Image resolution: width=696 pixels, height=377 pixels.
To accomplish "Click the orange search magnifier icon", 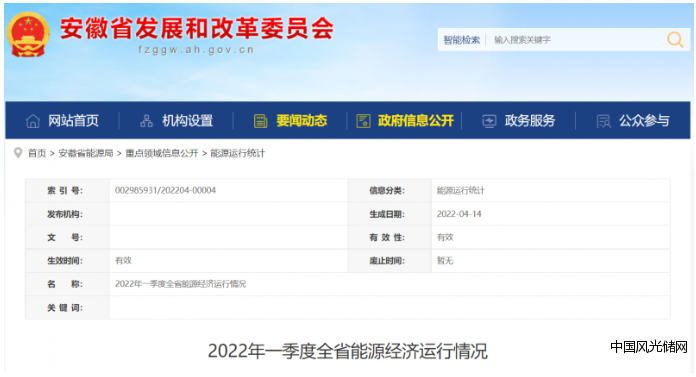I will 675,40.
